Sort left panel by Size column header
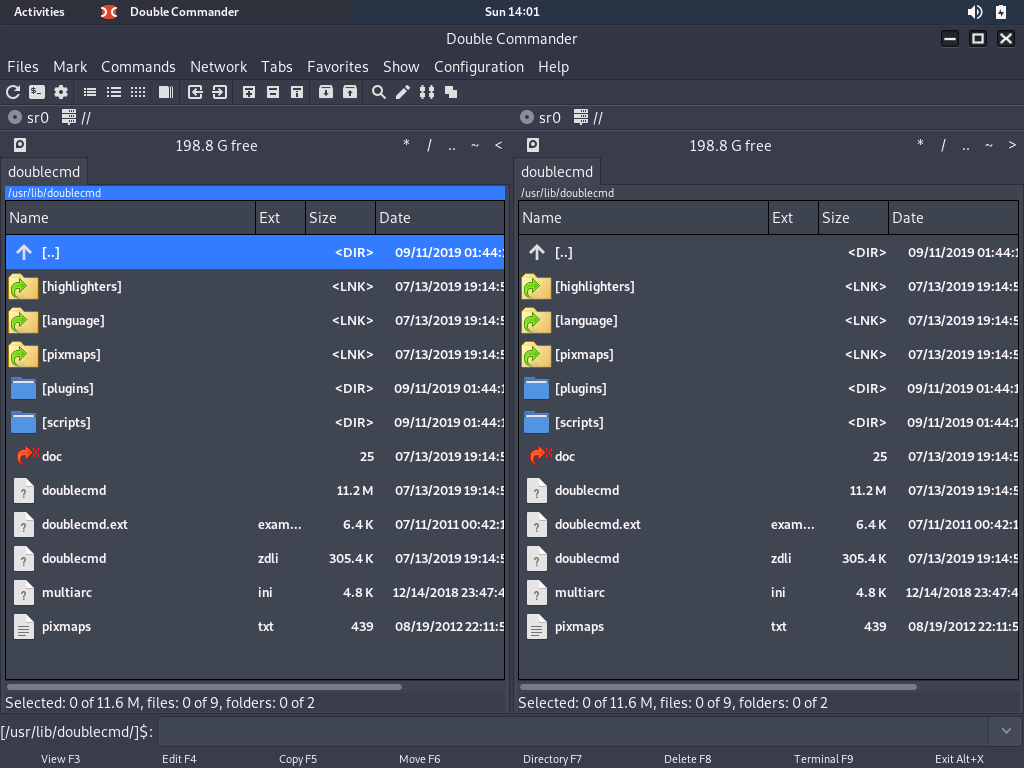This screenshot has height=768, width=1024. pos(340,217)
